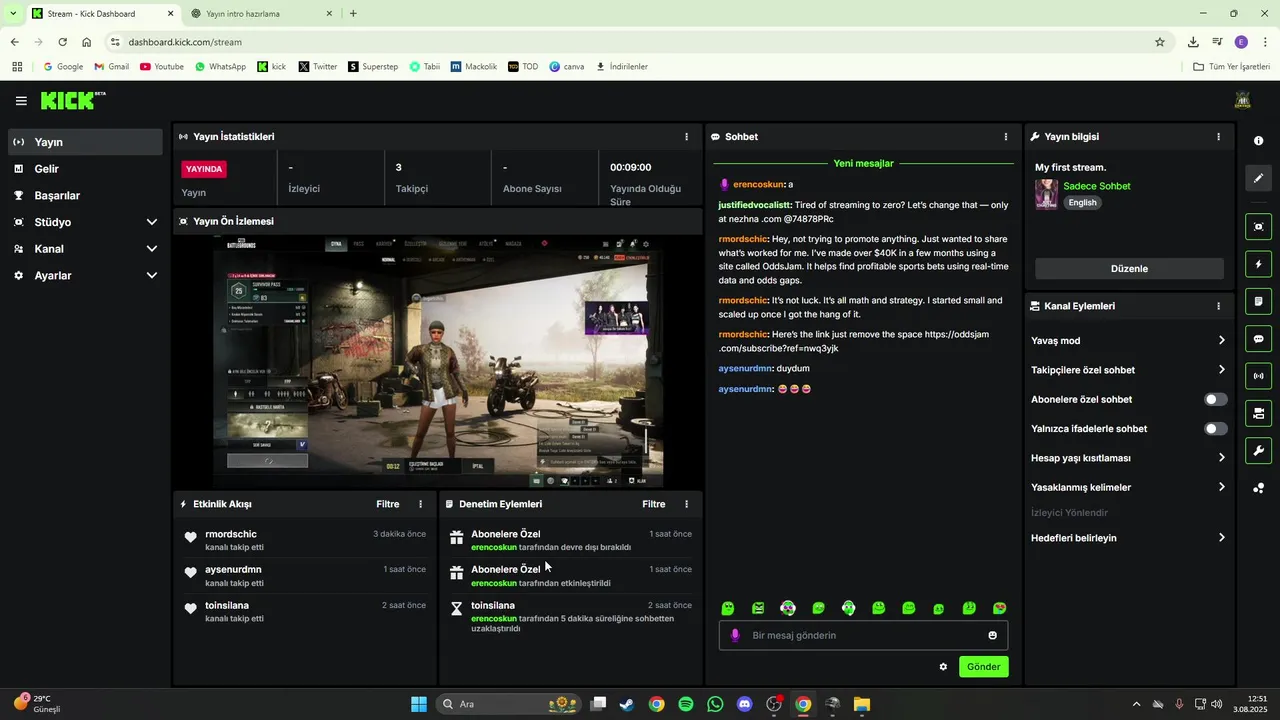Image resolution: width=1280 pixels, height=720 pixels.
Task: Click the video camera icon in right sidebar
Action: (1258, 413)
